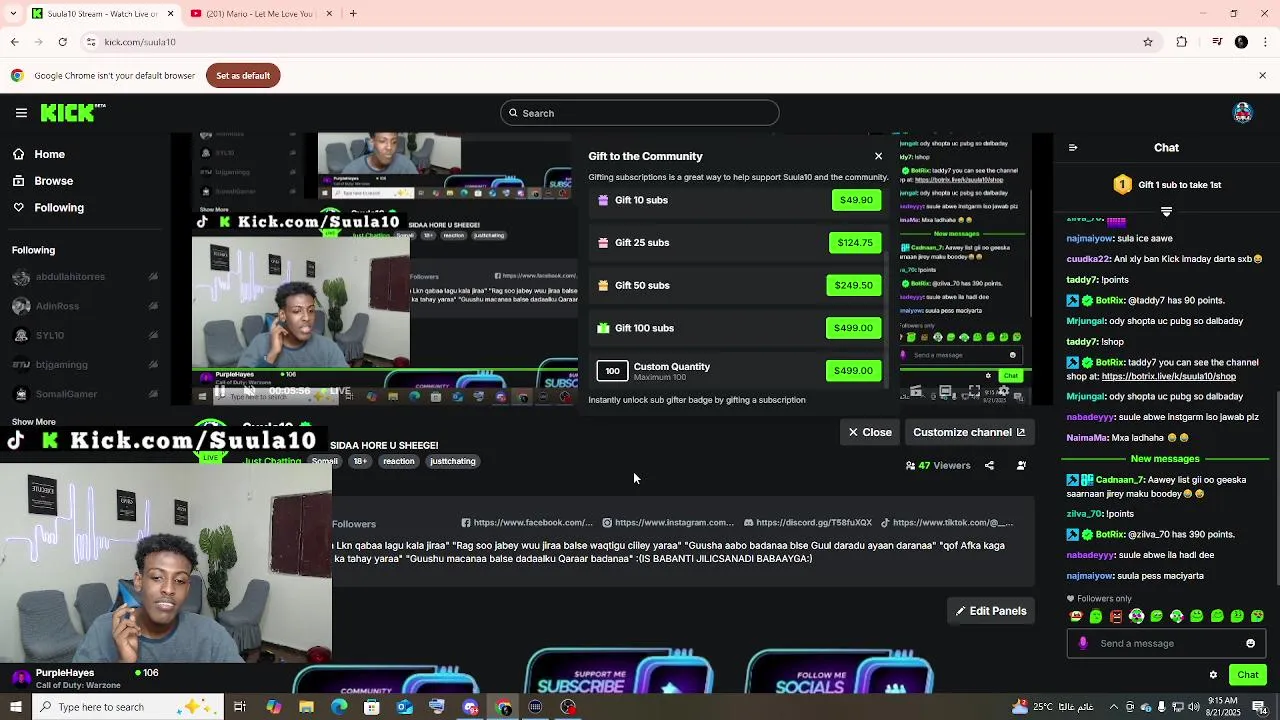Open the Facebook panel link
1280x720 pixels.
[x=527, y=522]
